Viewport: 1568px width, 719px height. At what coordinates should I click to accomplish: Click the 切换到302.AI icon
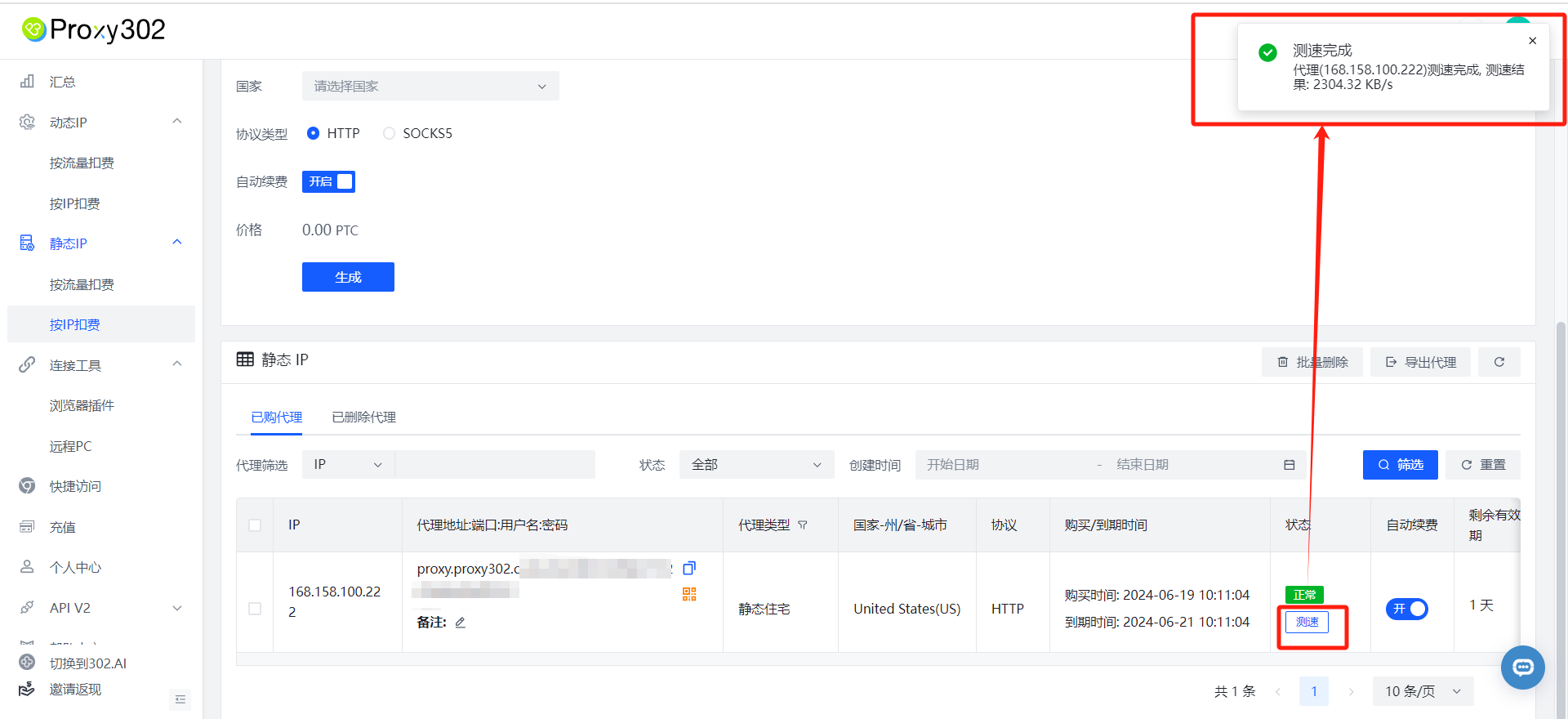(x=27, y=662)
